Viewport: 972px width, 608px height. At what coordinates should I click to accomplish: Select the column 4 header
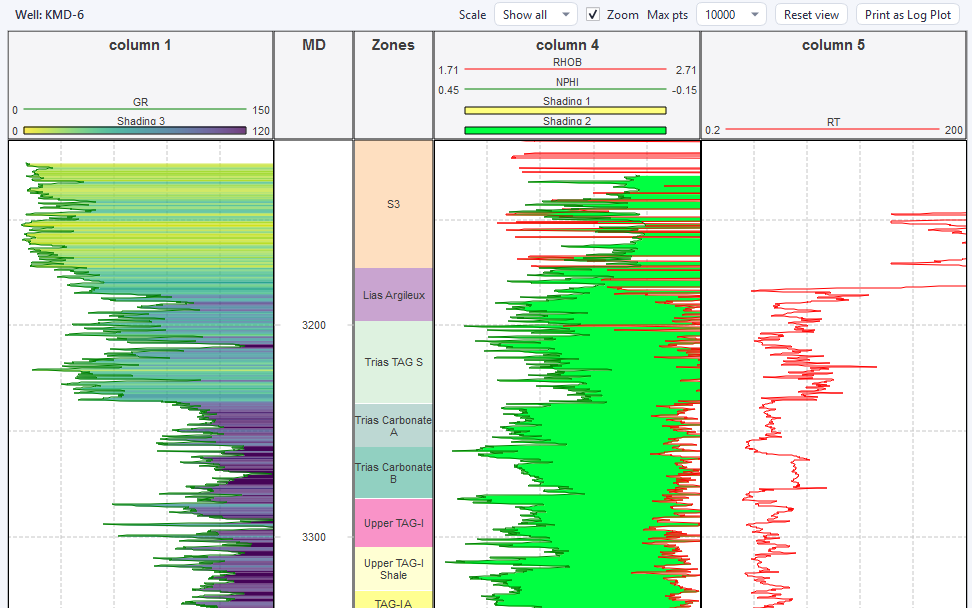(x=567, y=45)
